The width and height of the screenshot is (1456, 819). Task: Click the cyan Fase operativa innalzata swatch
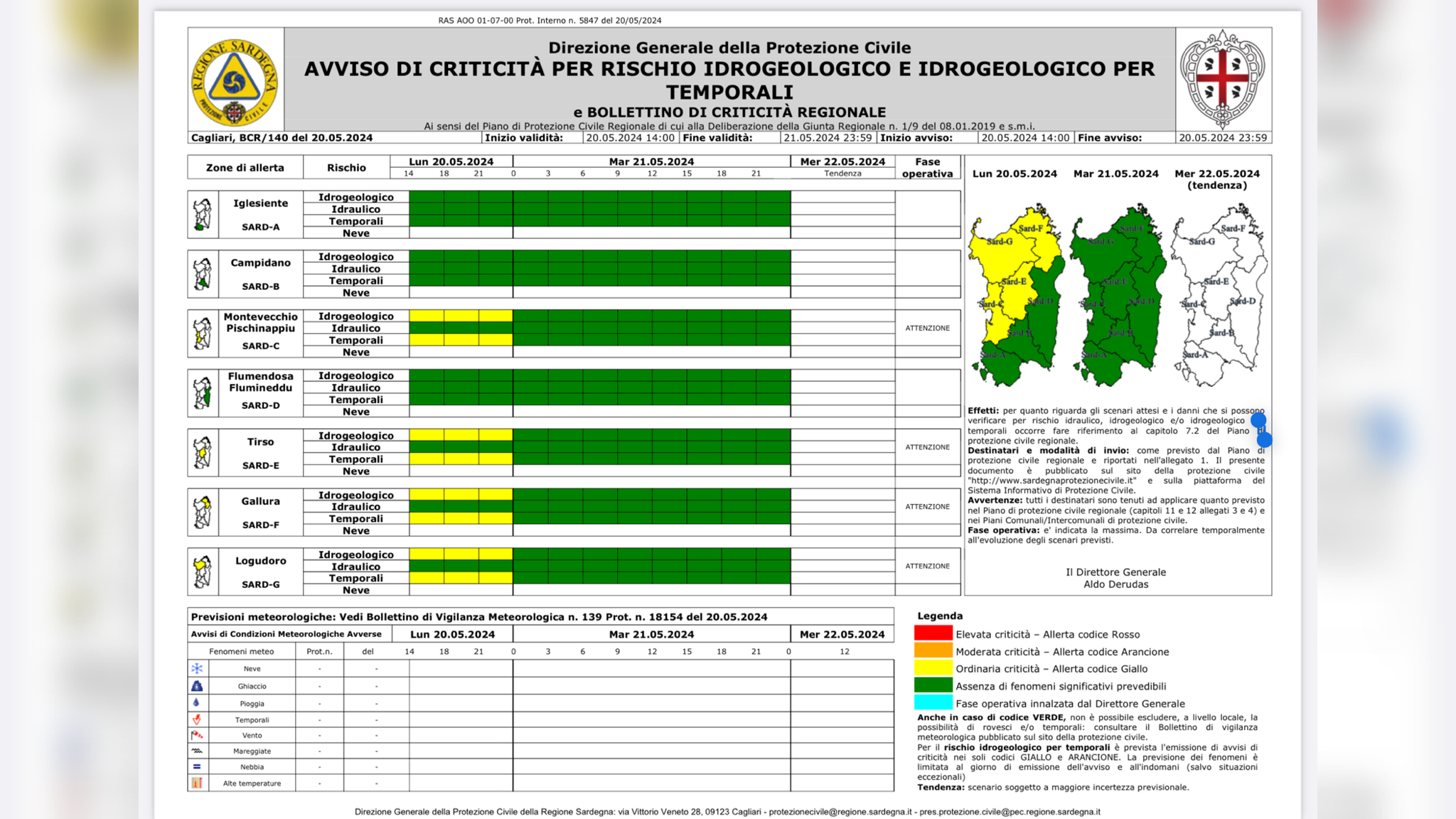933,702
